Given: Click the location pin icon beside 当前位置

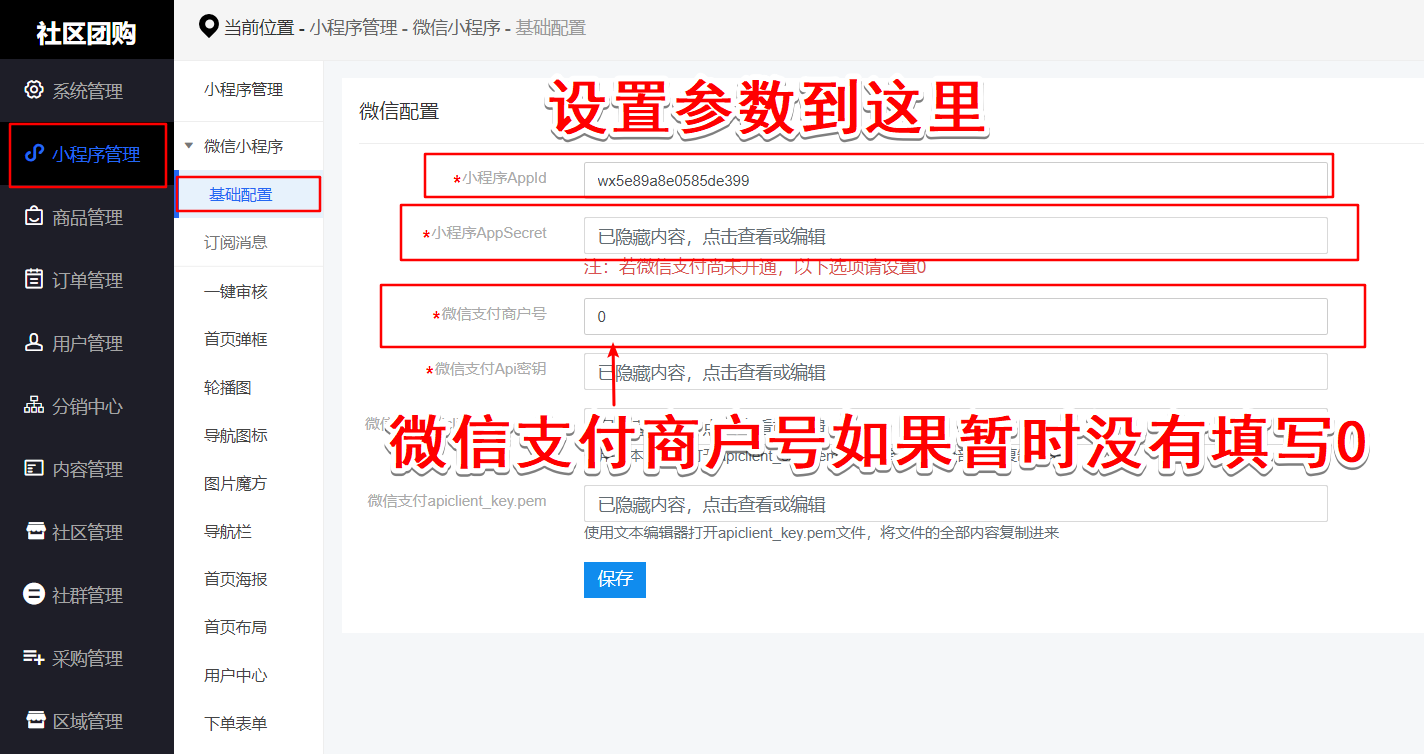Looking at the screenshot, I should [x=208, y=27].
